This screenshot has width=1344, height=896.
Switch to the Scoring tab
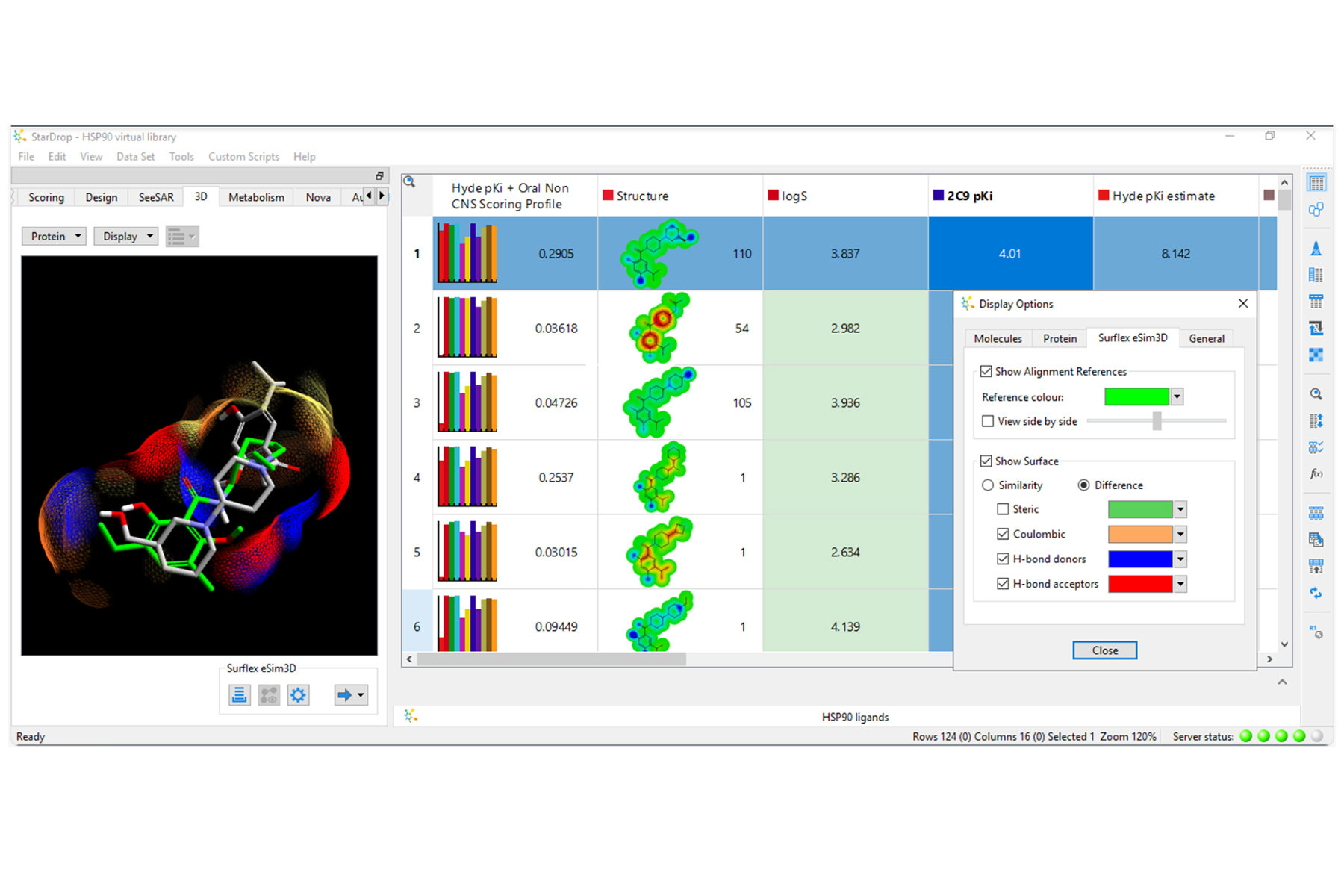tap(46, 197)
